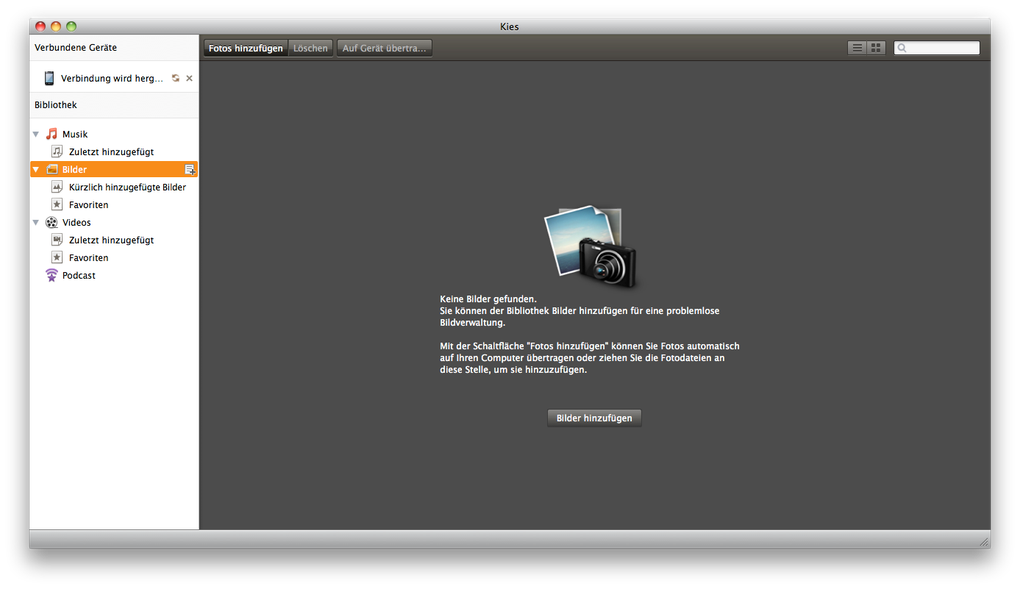The image size is (1020, 589).
Task: Cancel the device connection with X
Action: point(189,78)
